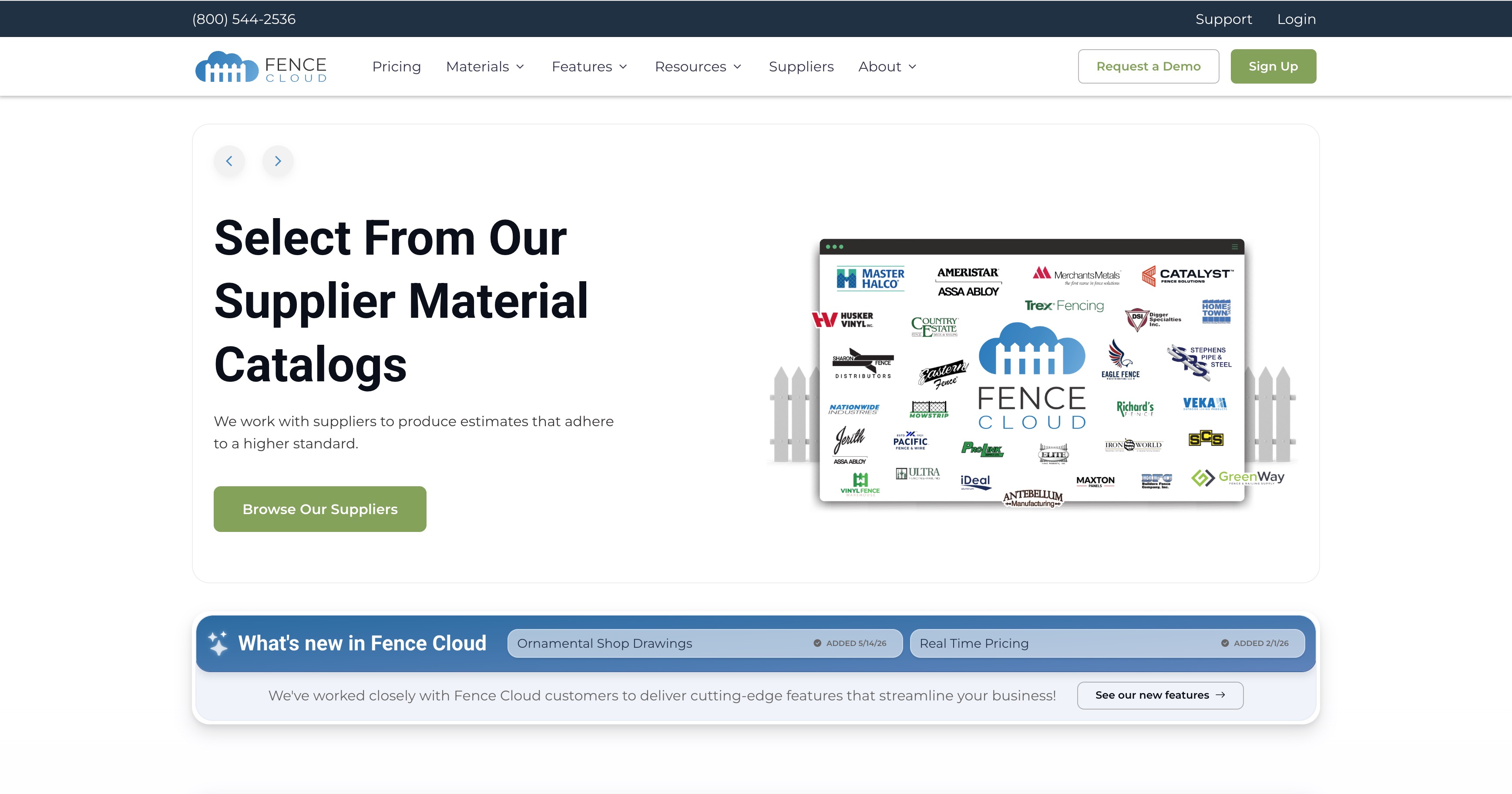1512x794 pixels.
Task: Click the Ultra fencing logo
Action: pos(918,474)
